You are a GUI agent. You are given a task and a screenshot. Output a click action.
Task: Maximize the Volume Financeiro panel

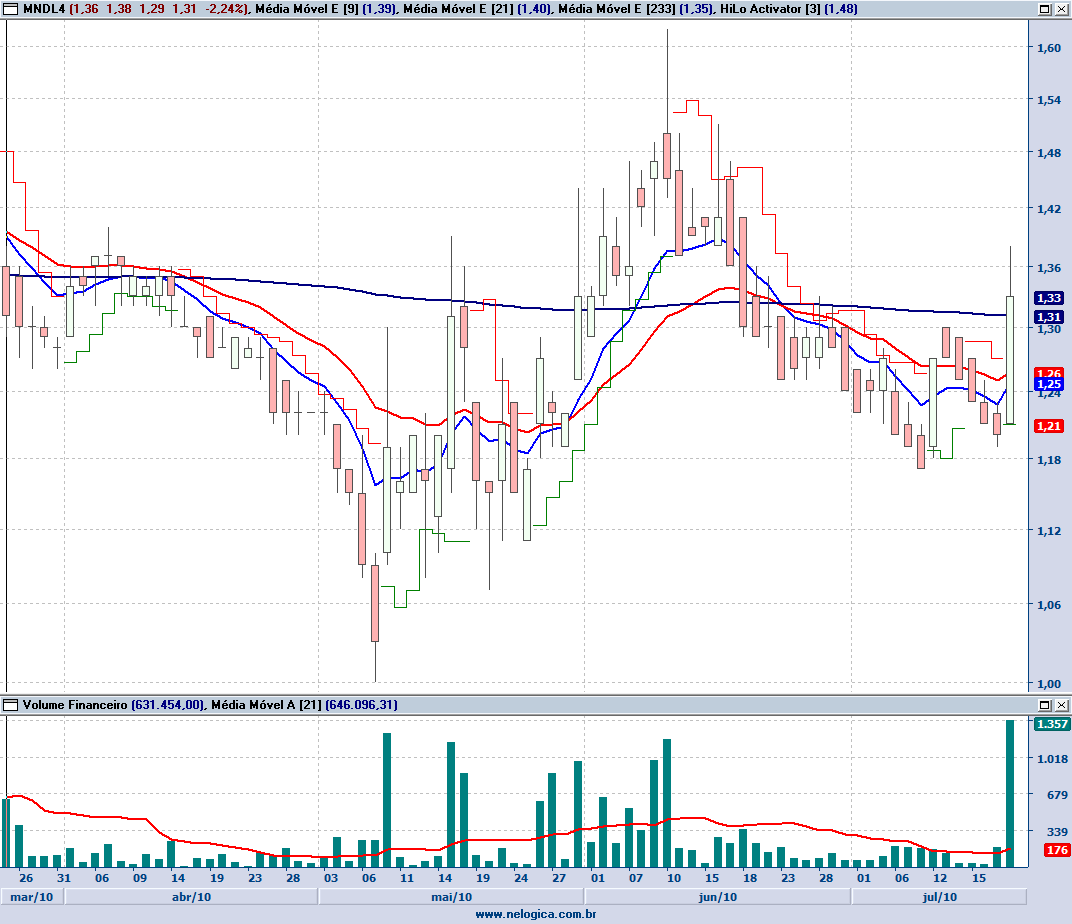1045,705
